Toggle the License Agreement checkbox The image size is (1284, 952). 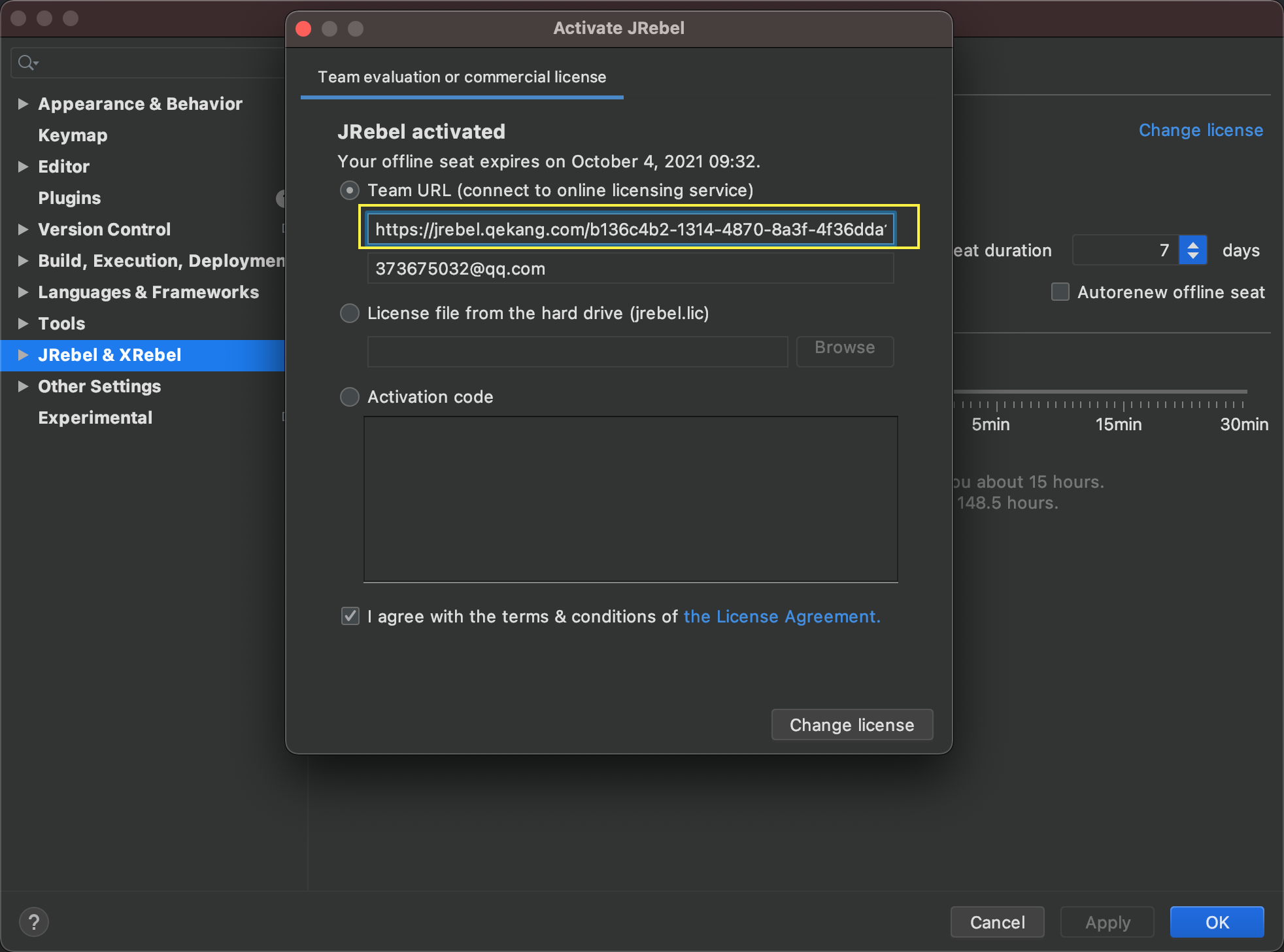point(350,616)
